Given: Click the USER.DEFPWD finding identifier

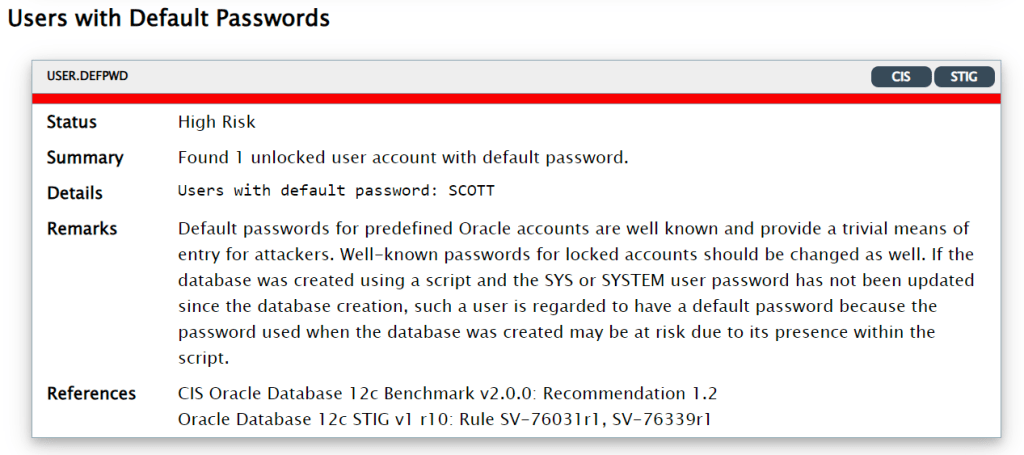Looking at the screenshot, I should pos(87,76).
